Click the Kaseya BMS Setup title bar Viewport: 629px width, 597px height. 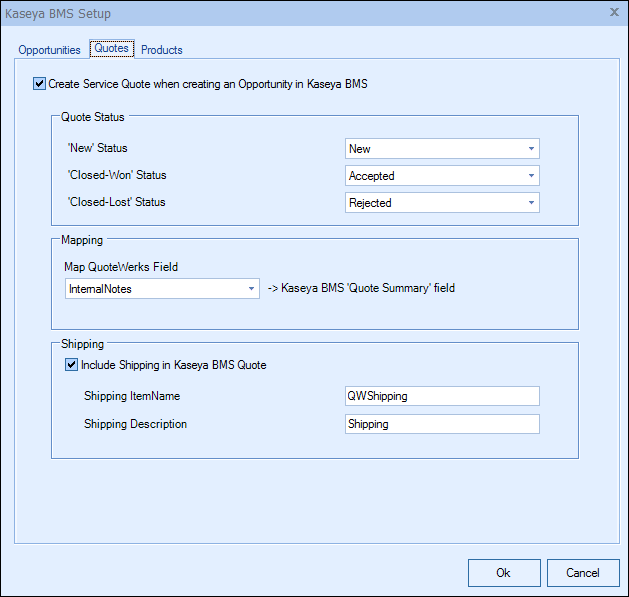coord(300,13)
